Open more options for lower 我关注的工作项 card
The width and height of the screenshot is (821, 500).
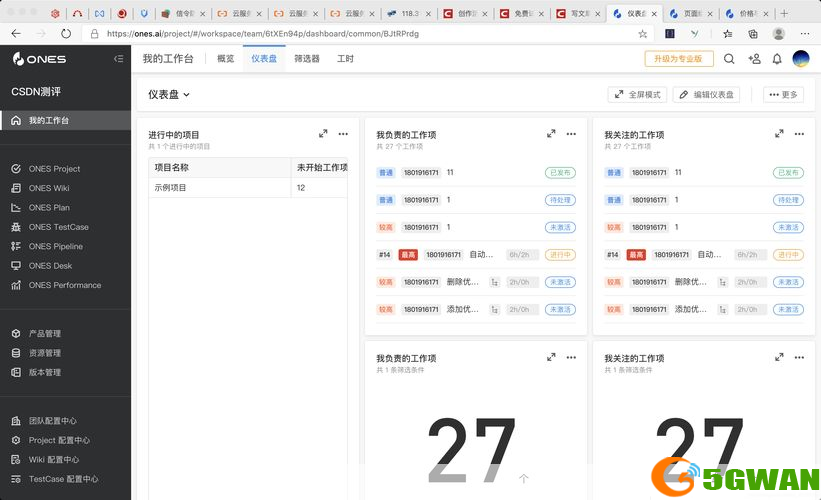tap(799, 358)
